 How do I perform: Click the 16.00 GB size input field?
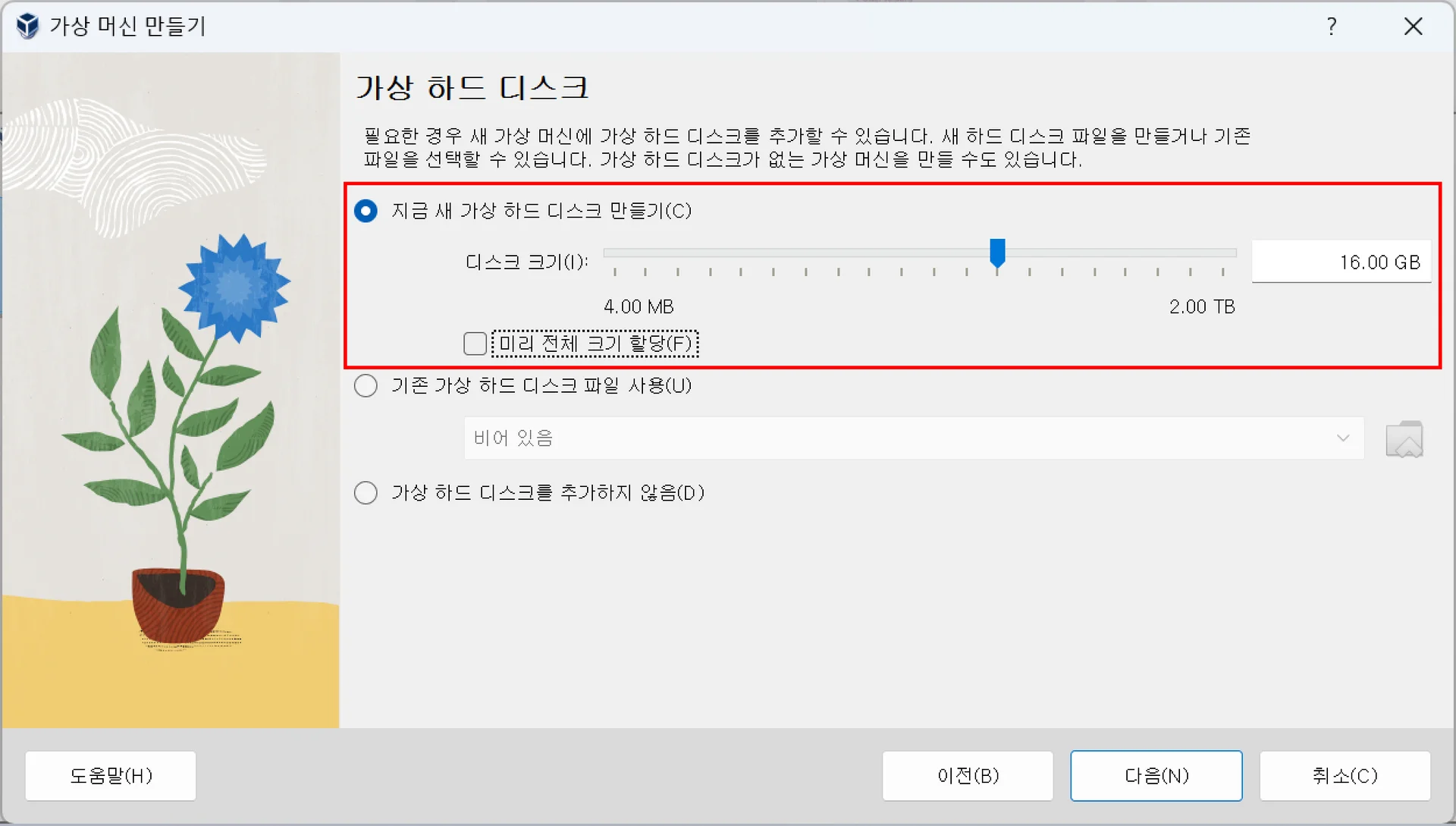[1340, 262]
